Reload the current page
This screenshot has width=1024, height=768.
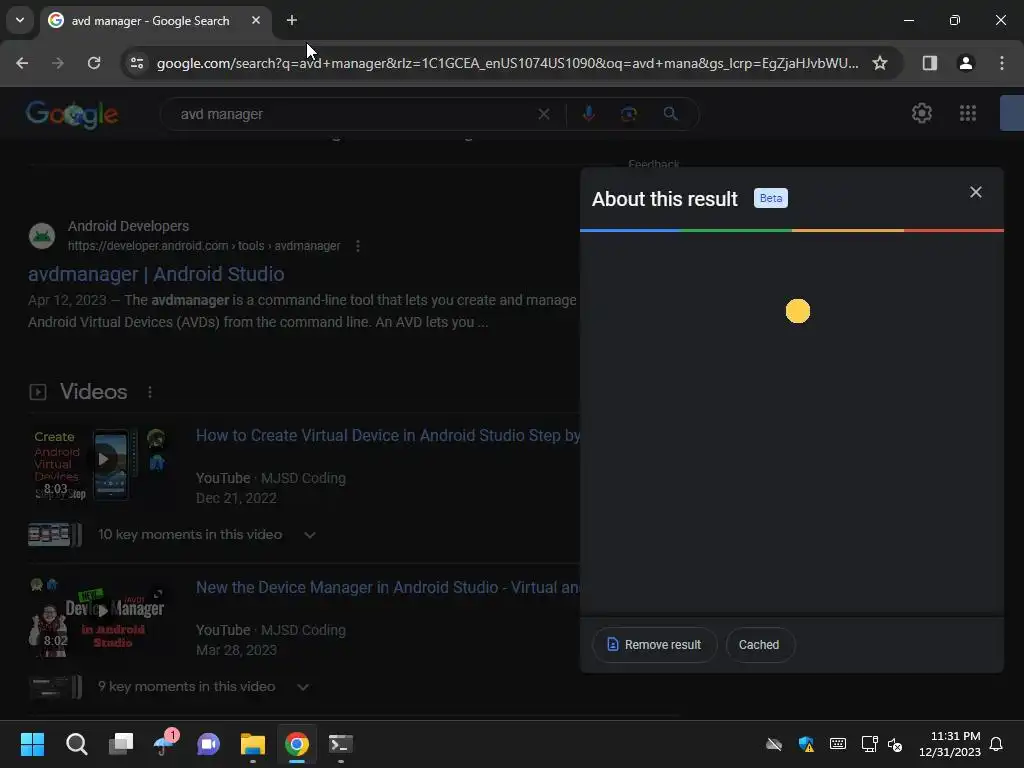click(x=94, y=63)
